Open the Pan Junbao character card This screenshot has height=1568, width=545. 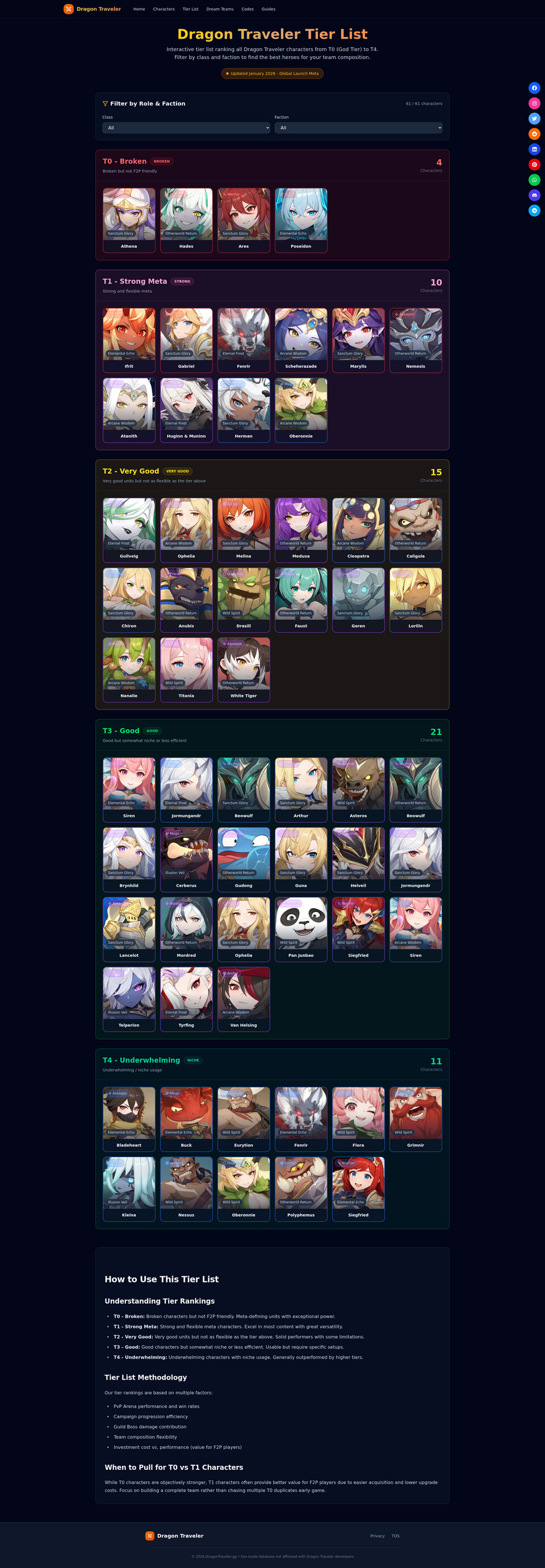pos(301,930)
